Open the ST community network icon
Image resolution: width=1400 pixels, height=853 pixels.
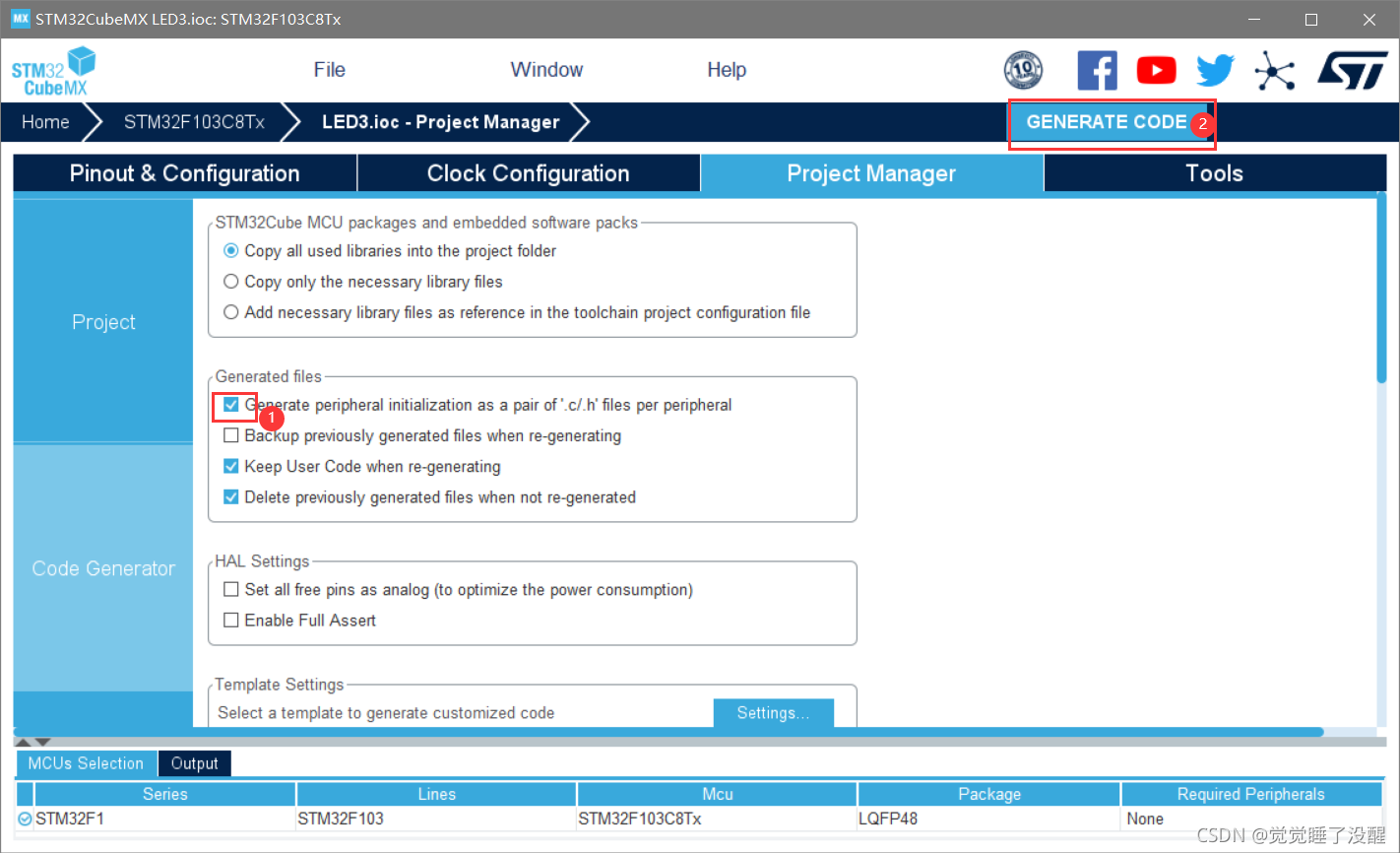click(x=1275, y=70)
